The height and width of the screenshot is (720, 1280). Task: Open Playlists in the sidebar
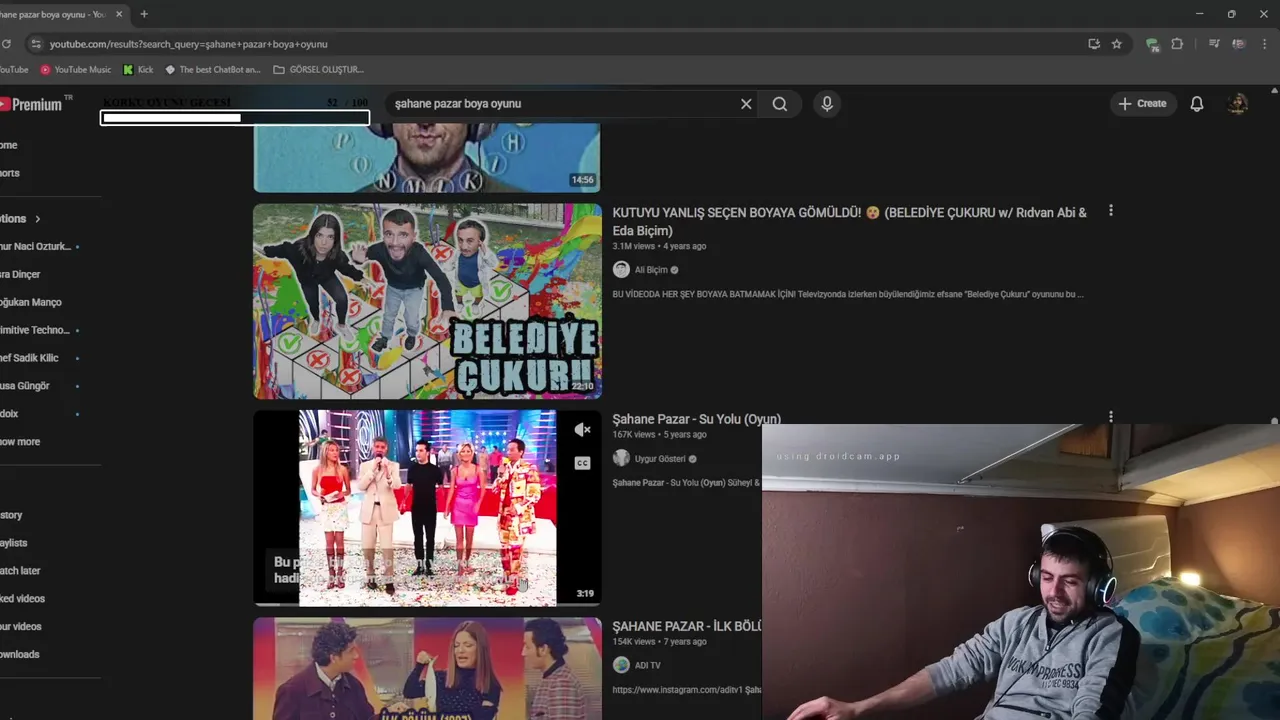(x=14, y=543)
